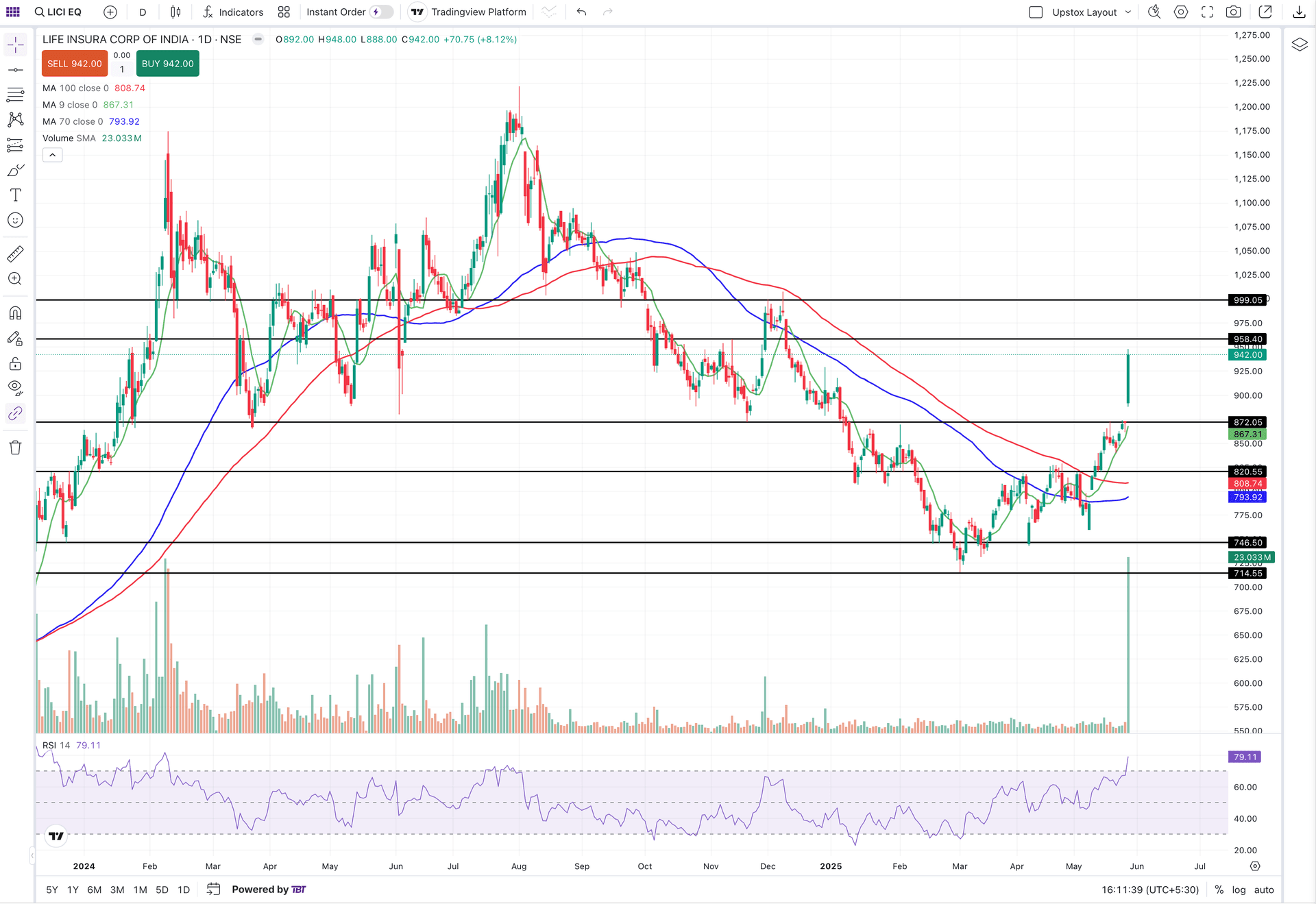
Task: Collapse the left drawing toolbar arrow
Action: (x=32, y=855)
